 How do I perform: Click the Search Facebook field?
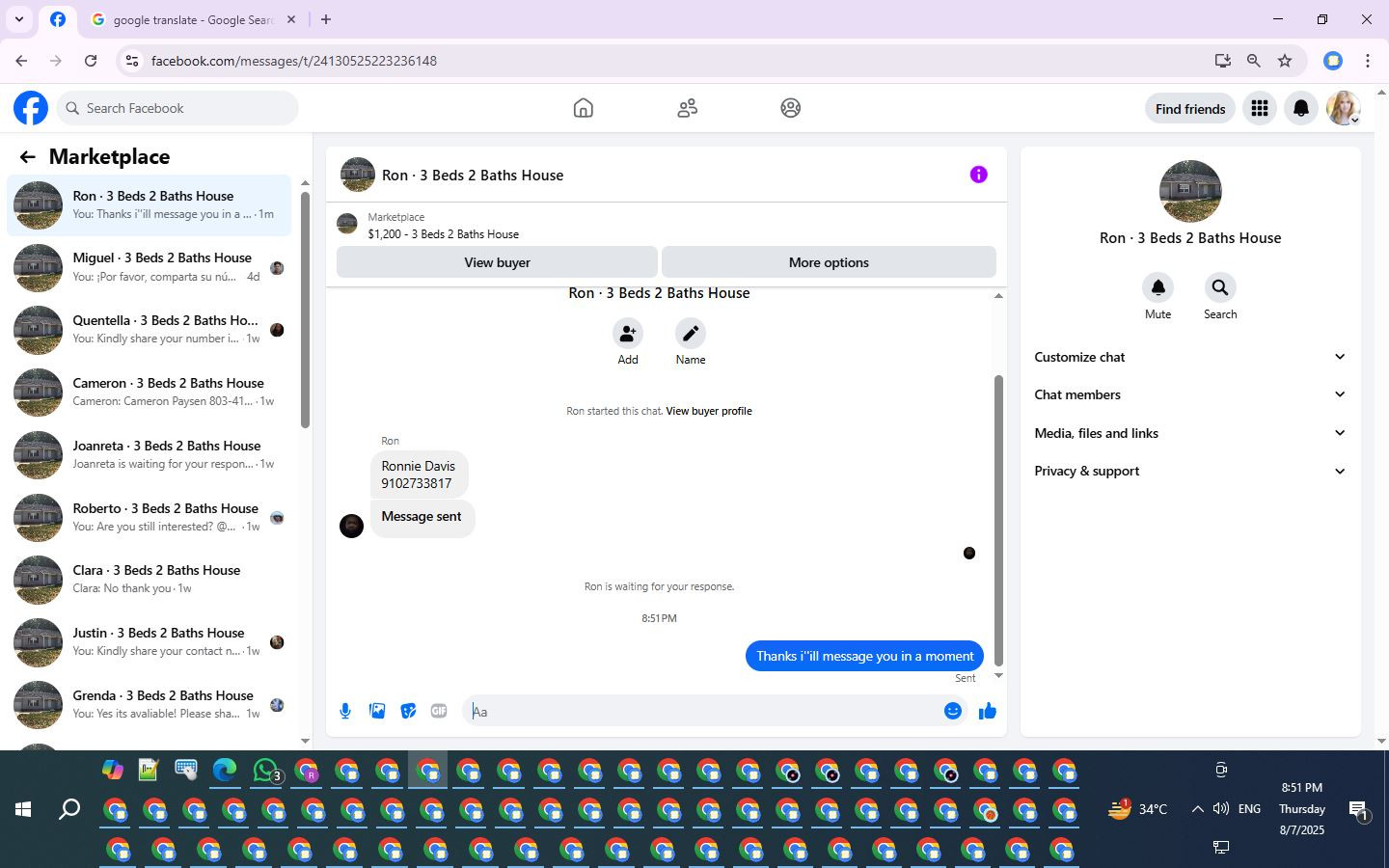[x=177, y=108]
